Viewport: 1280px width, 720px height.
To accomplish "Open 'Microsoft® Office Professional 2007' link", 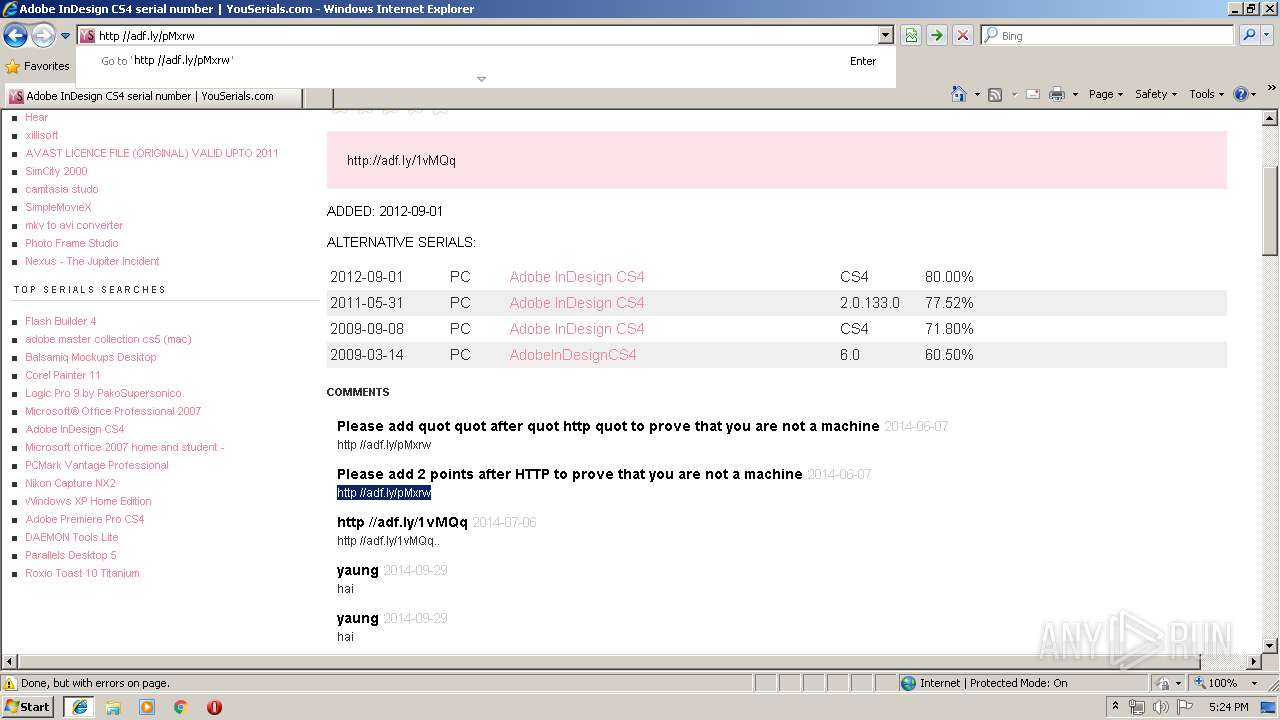I will pyautogui.click(x=113, y=411).
